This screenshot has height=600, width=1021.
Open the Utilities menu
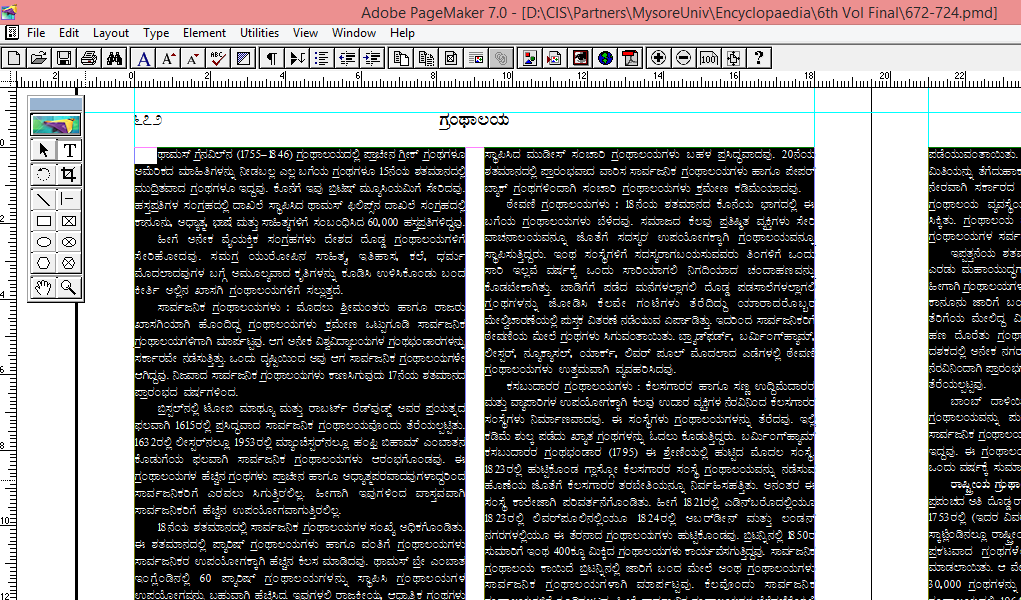(x=259, y=32)
